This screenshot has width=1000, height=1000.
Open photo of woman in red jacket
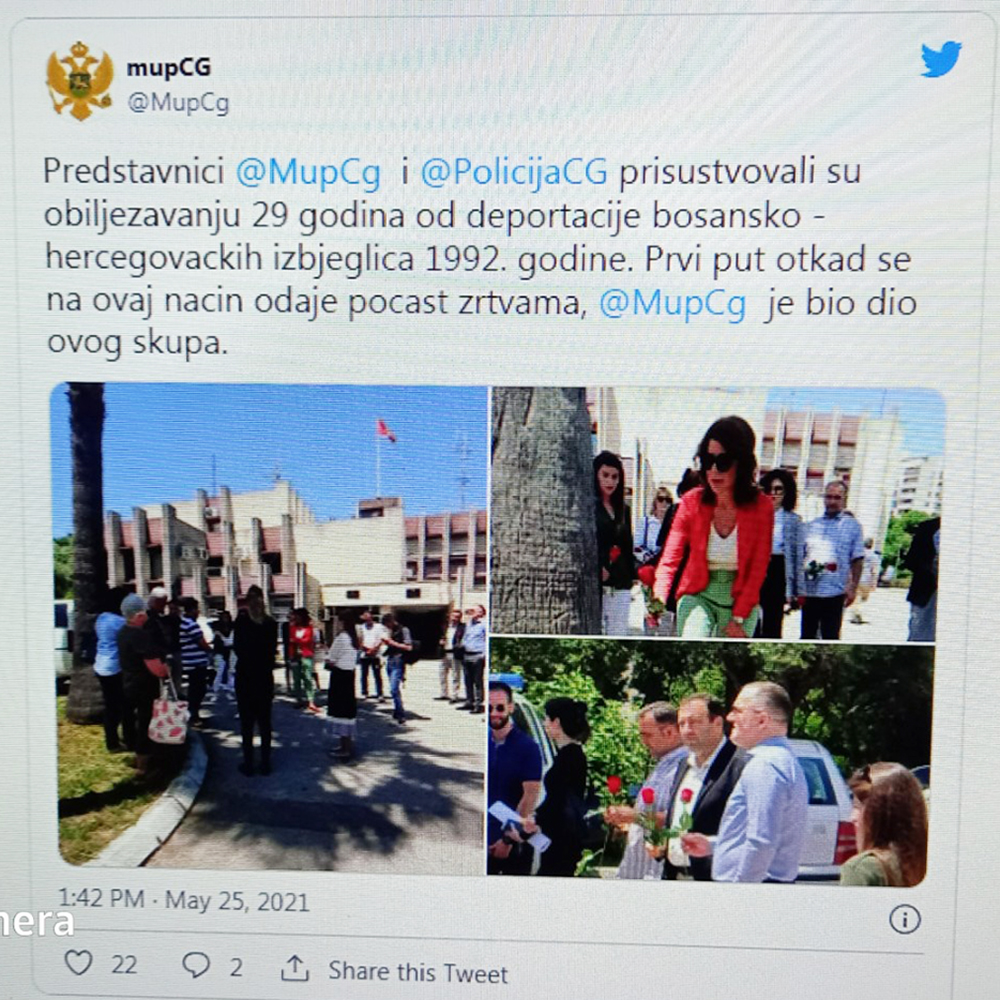coord(716,511)
